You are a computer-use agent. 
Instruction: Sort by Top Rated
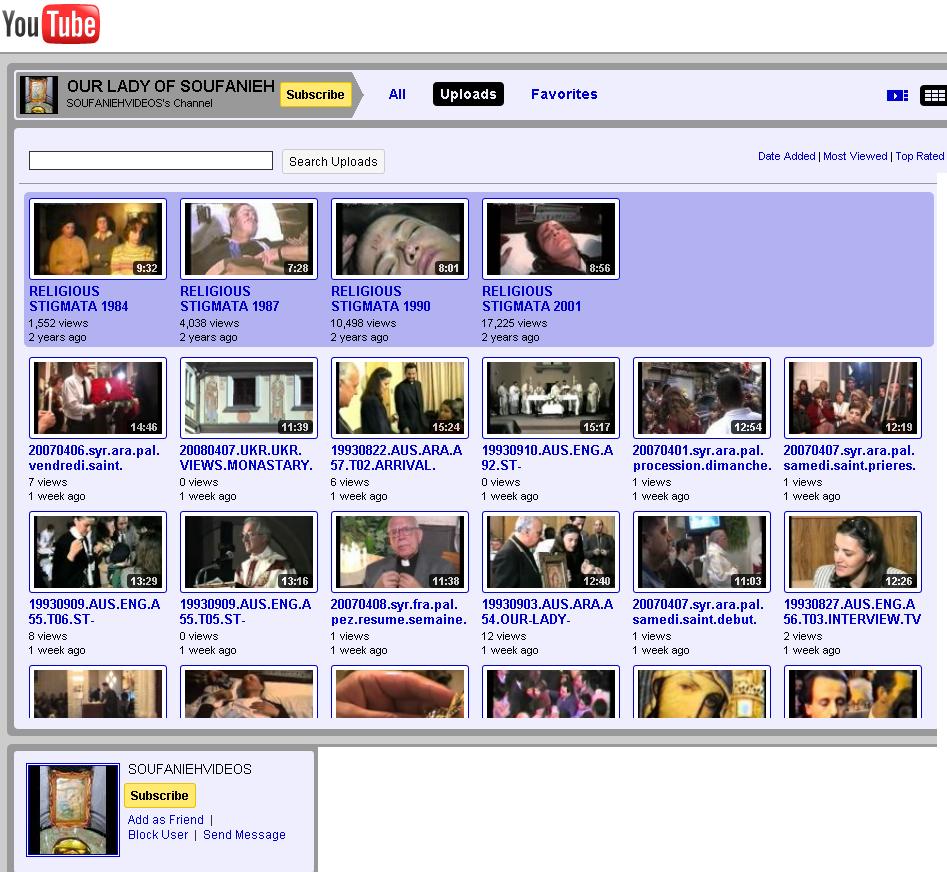point(919,156)
